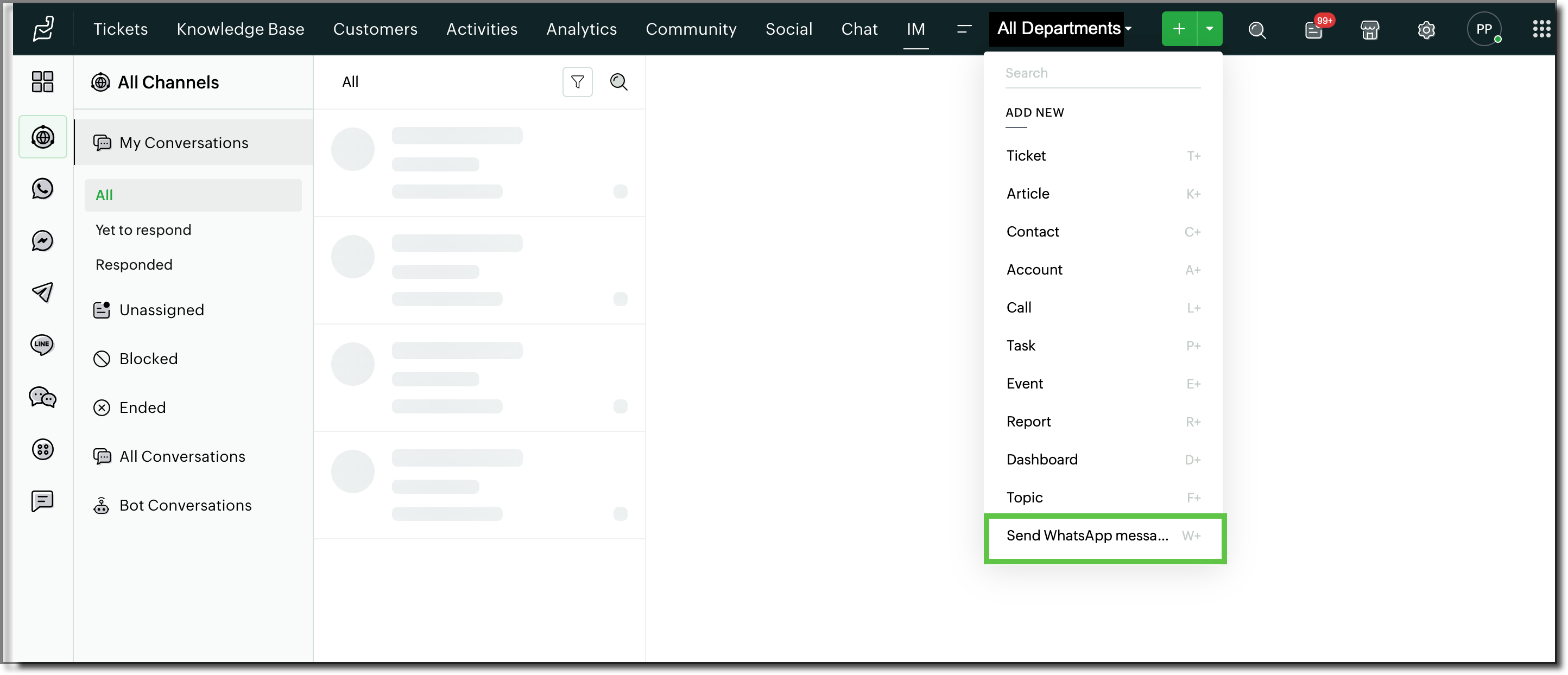Select My Conversations in the sidebar
Image resolution: width=1568 pixels, height=675 pixels.
coord(194,142)
